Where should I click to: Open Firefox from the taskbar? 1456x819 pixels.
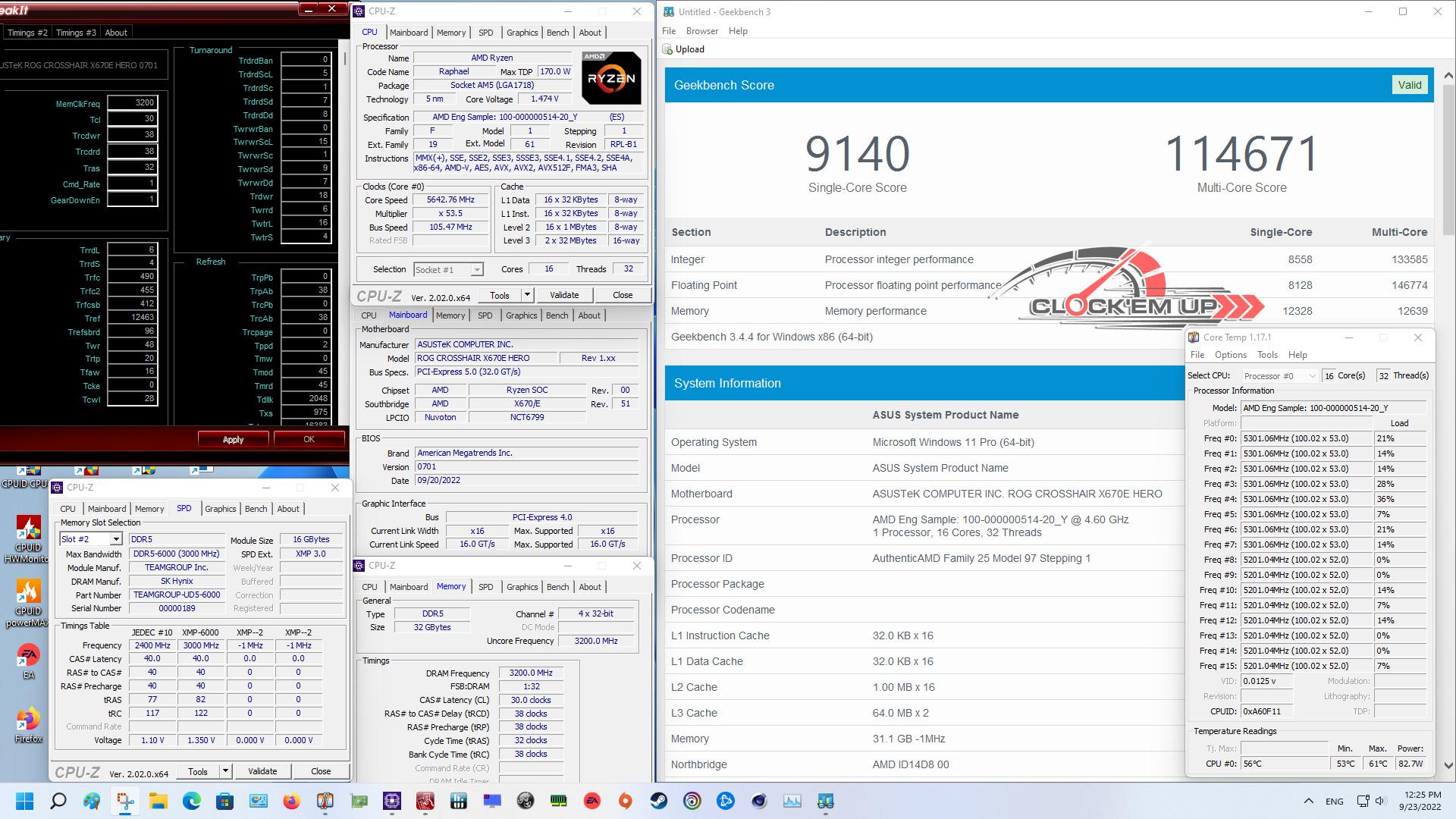pos(291,801)
